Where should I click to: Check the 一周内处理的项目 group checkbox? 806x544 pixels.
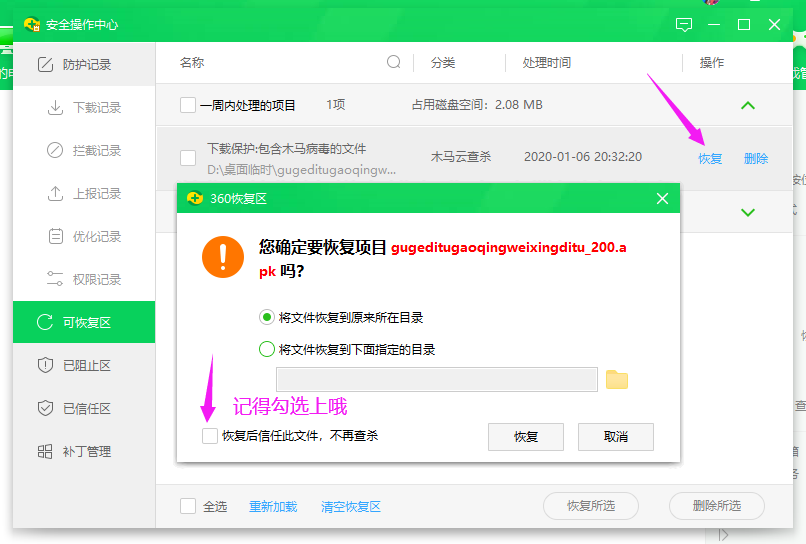pyautogui.click(x=188, y=105)
